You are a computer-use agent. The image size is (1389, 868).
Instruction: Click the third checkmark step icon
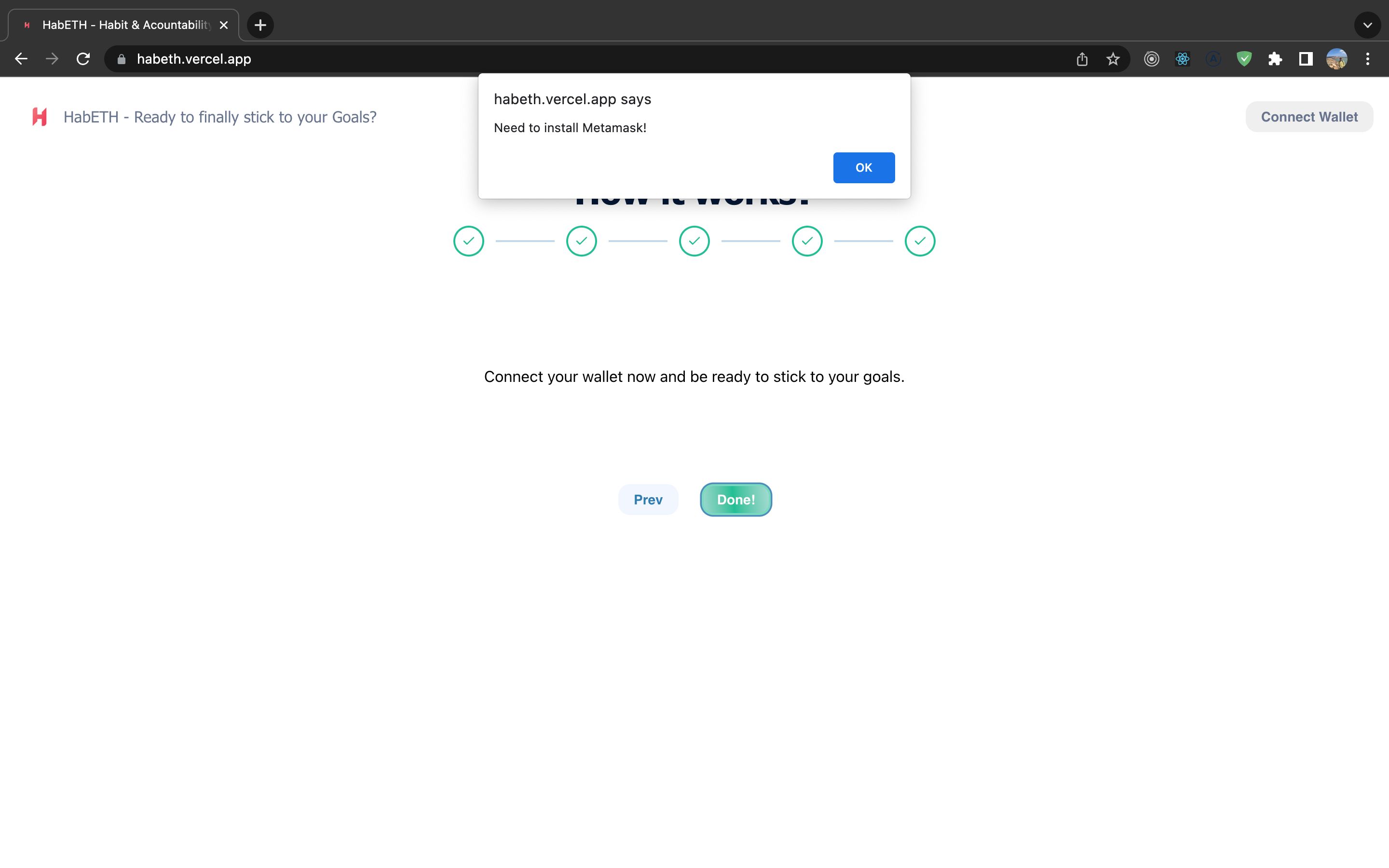click(x=694, y=240)
